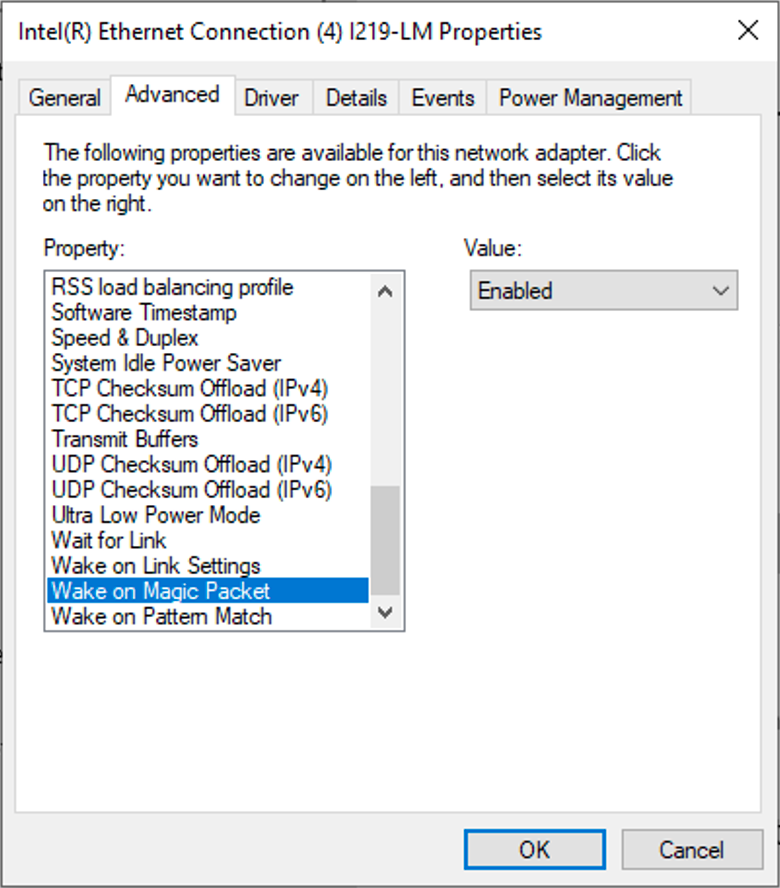Confirm changes with the OK button
The image size is (780, 888).
coord(535,849)
